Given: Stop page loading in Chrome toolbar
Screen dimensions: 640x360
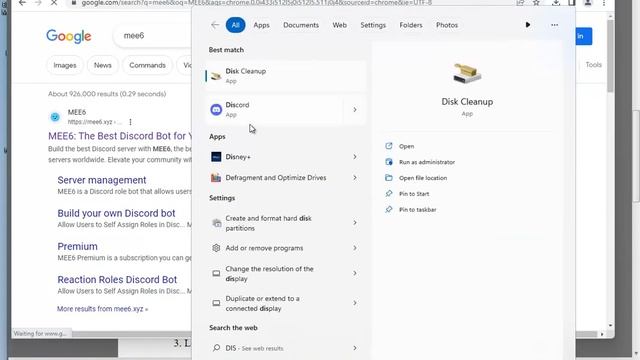Looking at the screenshot, I should click(54, 3).
